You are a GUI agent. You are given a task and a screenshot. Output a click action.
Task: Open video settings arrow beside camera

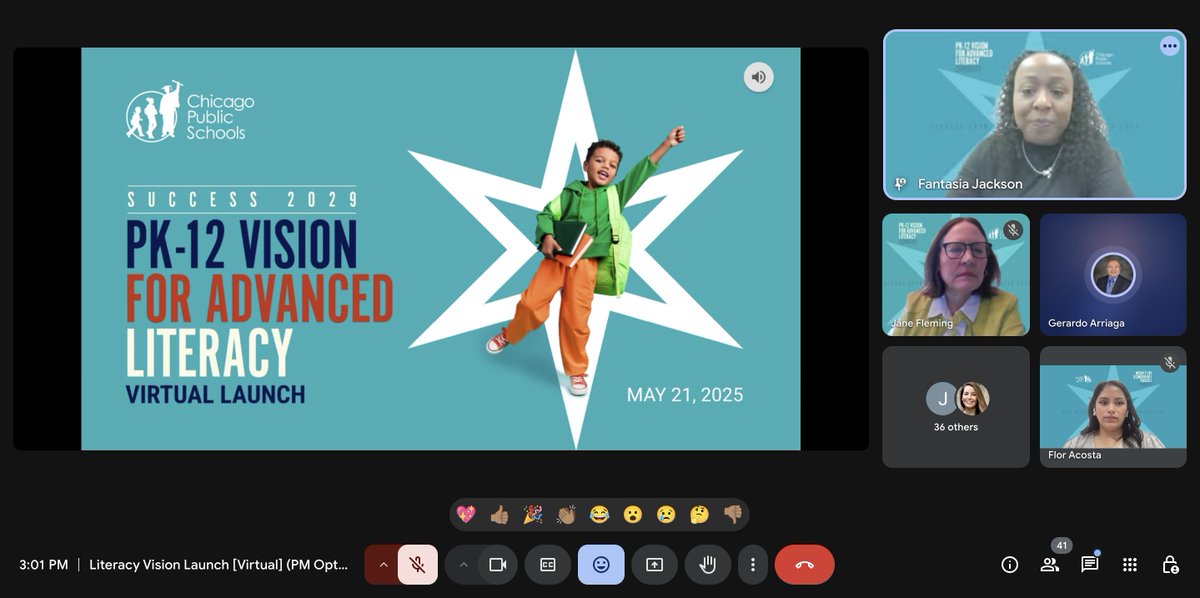[x=462, y=565]
